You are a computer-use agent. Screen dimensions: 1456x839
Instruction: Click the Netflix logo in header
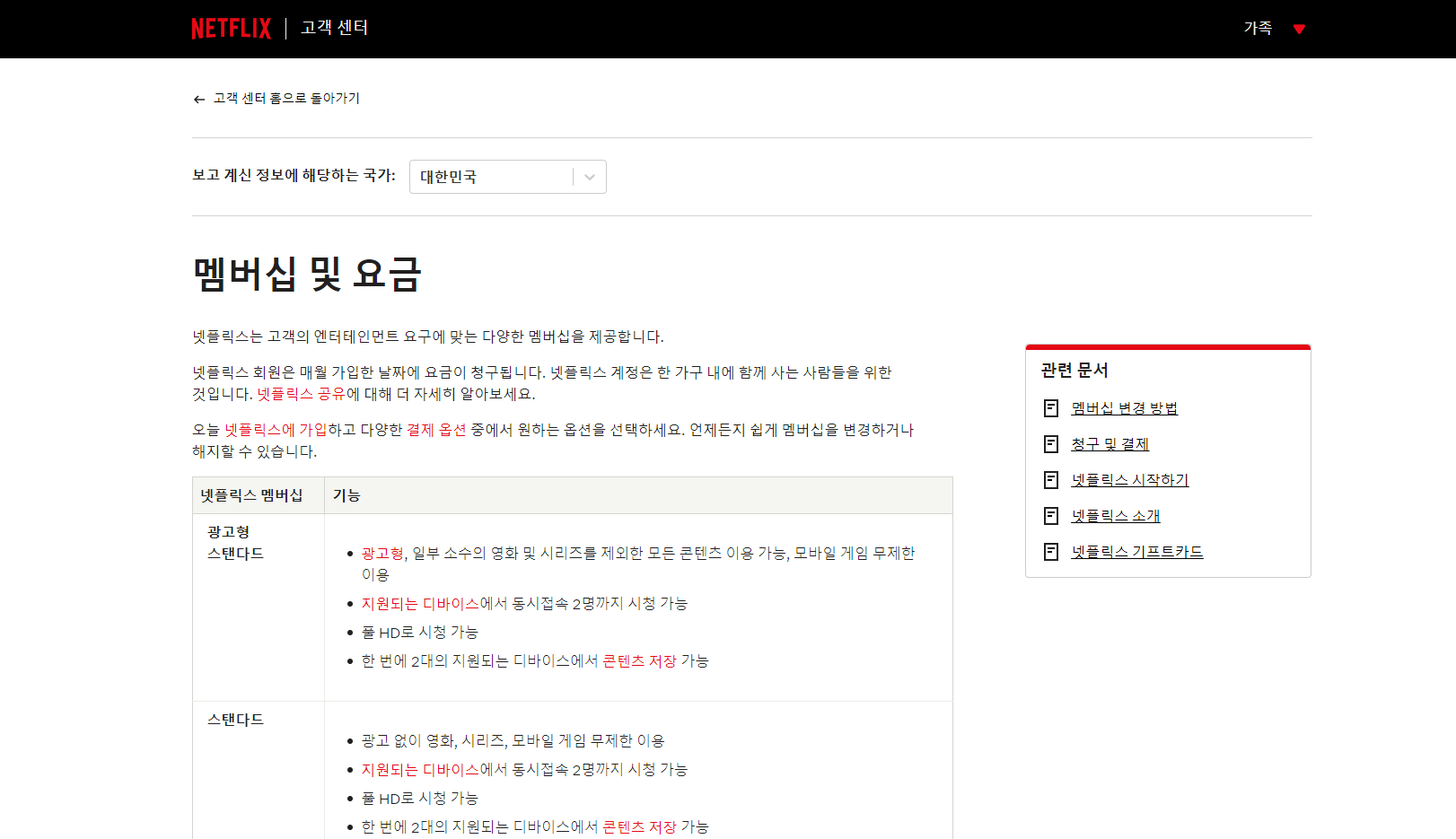231,29
